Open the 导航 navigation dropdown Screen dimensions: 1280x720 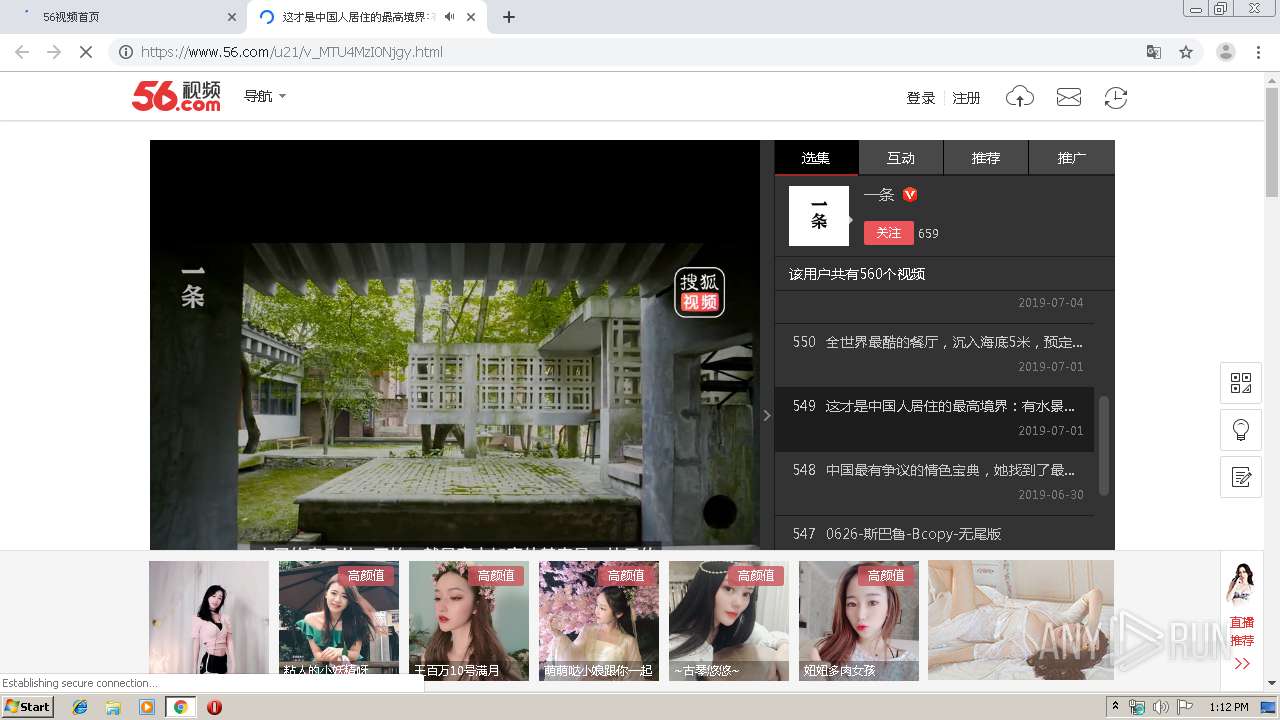pyautogui.click(x=265, y=96)
